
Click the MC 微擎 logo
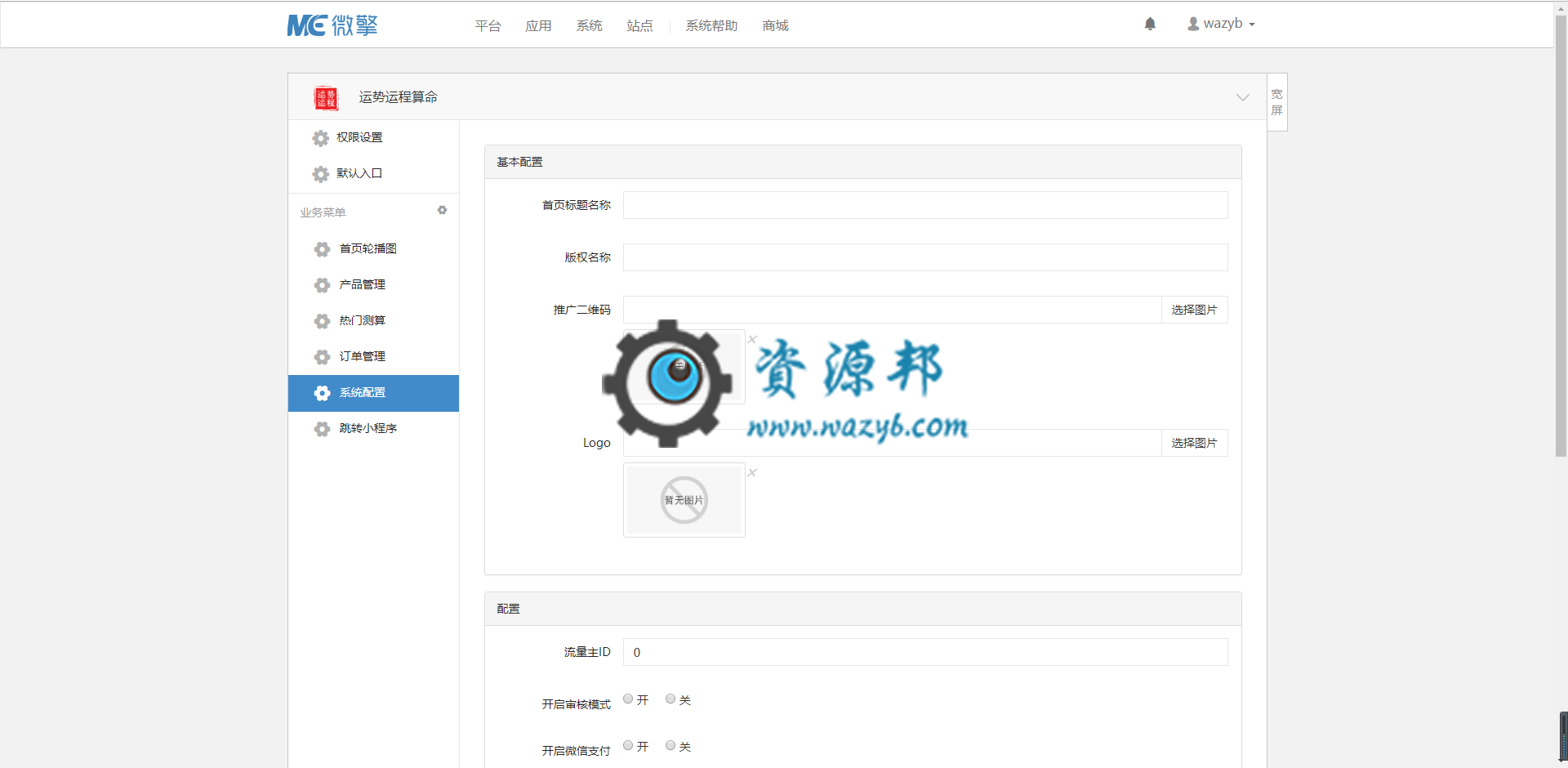point(332,25)
